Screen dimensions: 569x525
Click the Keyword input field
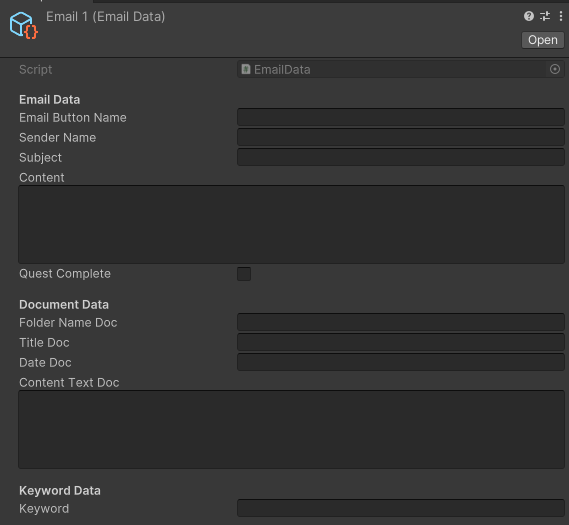401,508
